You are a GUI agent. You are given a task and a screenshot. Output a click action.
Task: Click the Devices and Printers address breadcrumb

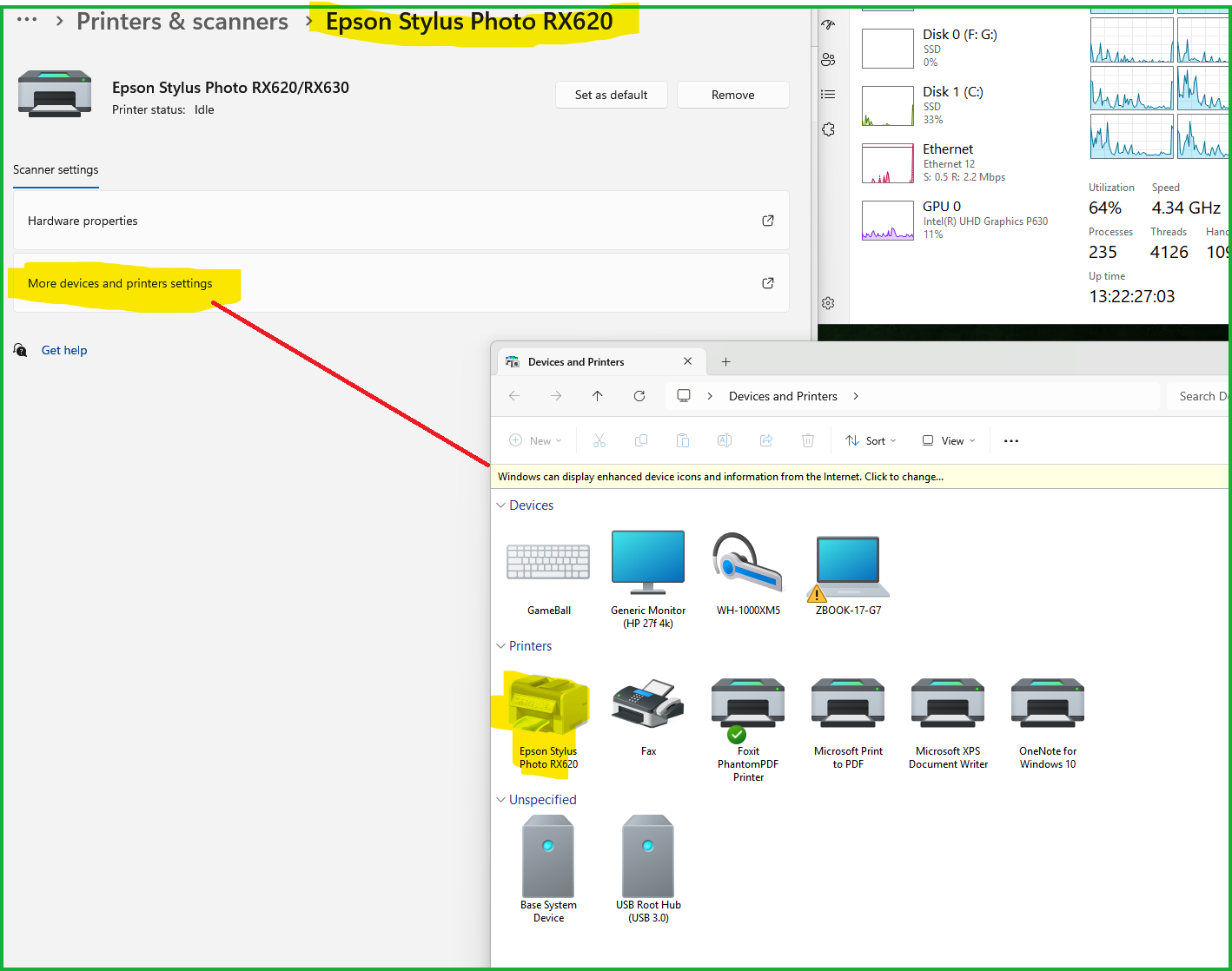click(783, 396)
